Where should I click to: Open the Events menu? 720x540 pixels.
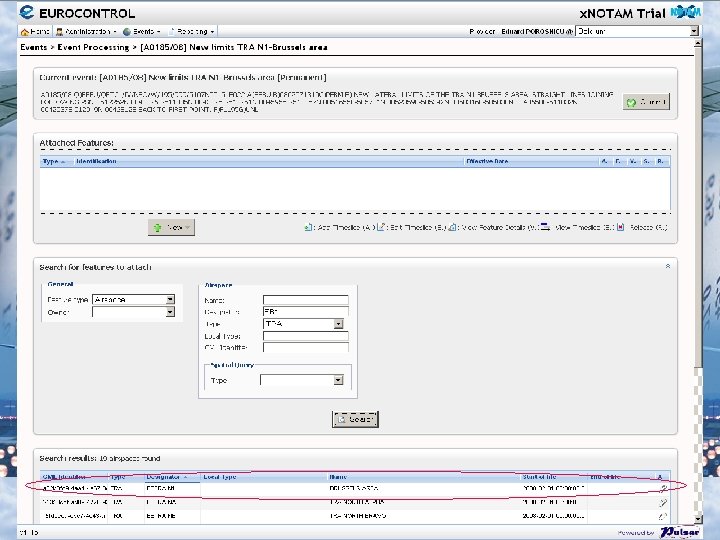[x=142, y=31]
